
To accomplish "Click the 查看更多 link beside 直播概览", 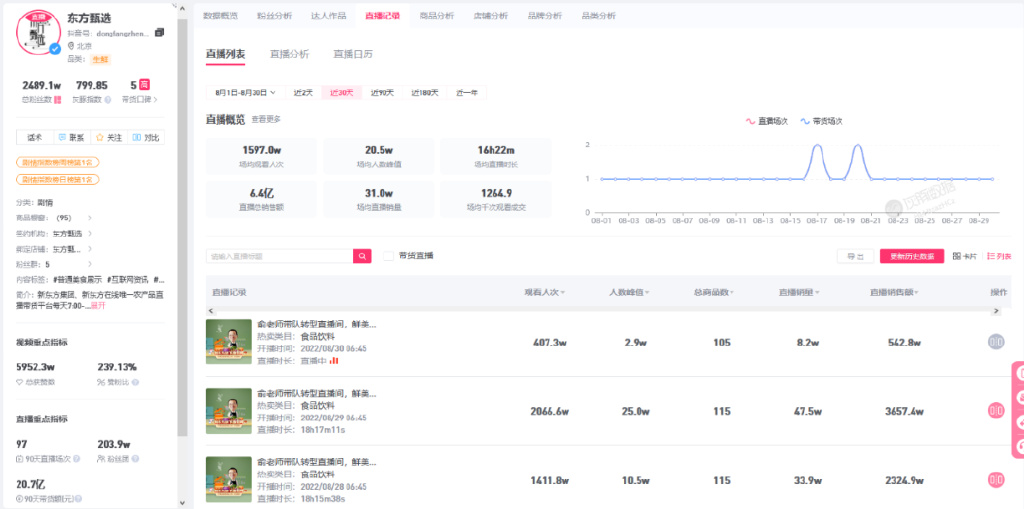I will pyautogui.click(x=266, y=120).
